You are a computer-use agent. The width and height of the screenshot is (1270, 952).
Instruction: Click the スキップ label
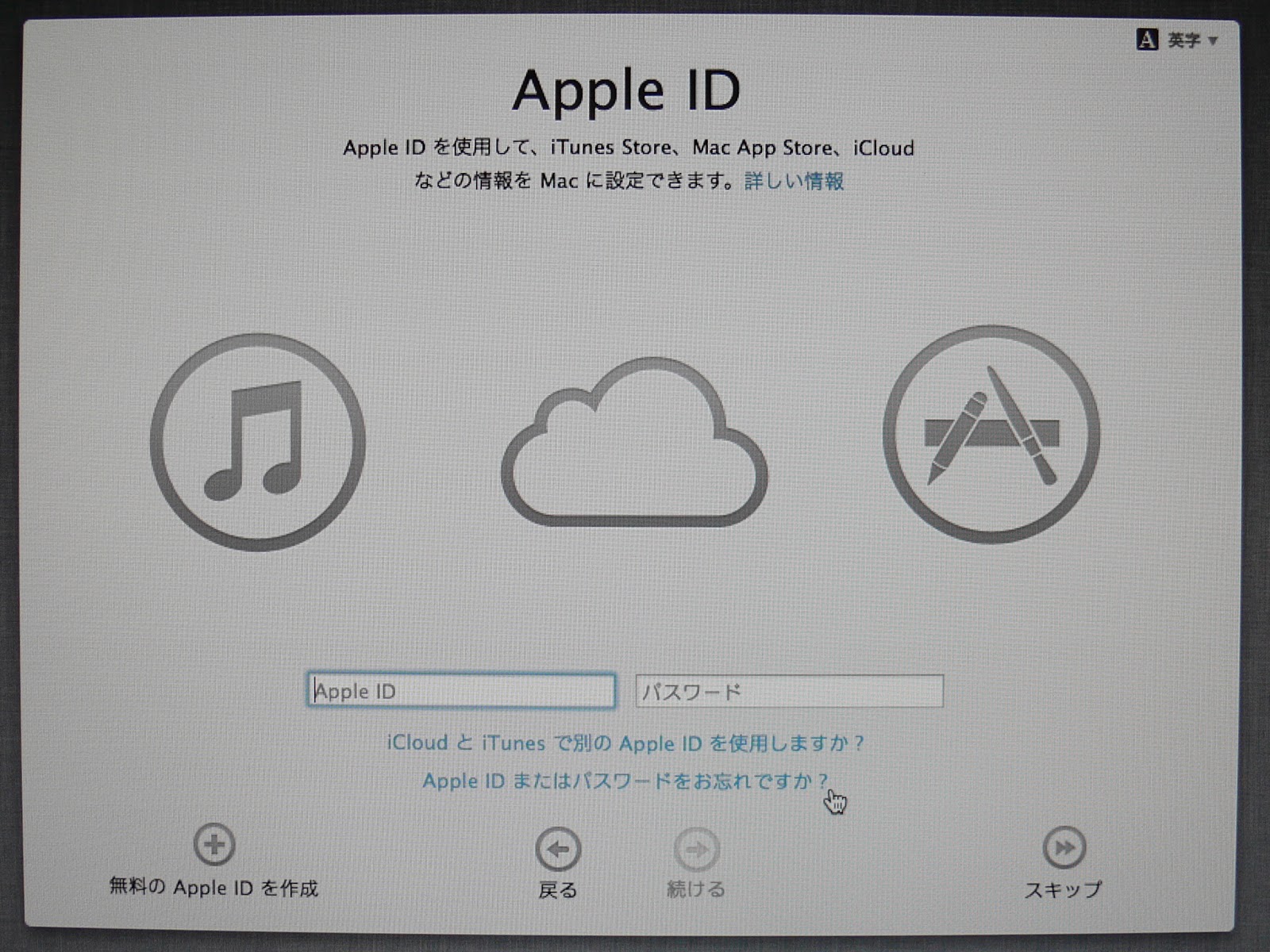1063,889
